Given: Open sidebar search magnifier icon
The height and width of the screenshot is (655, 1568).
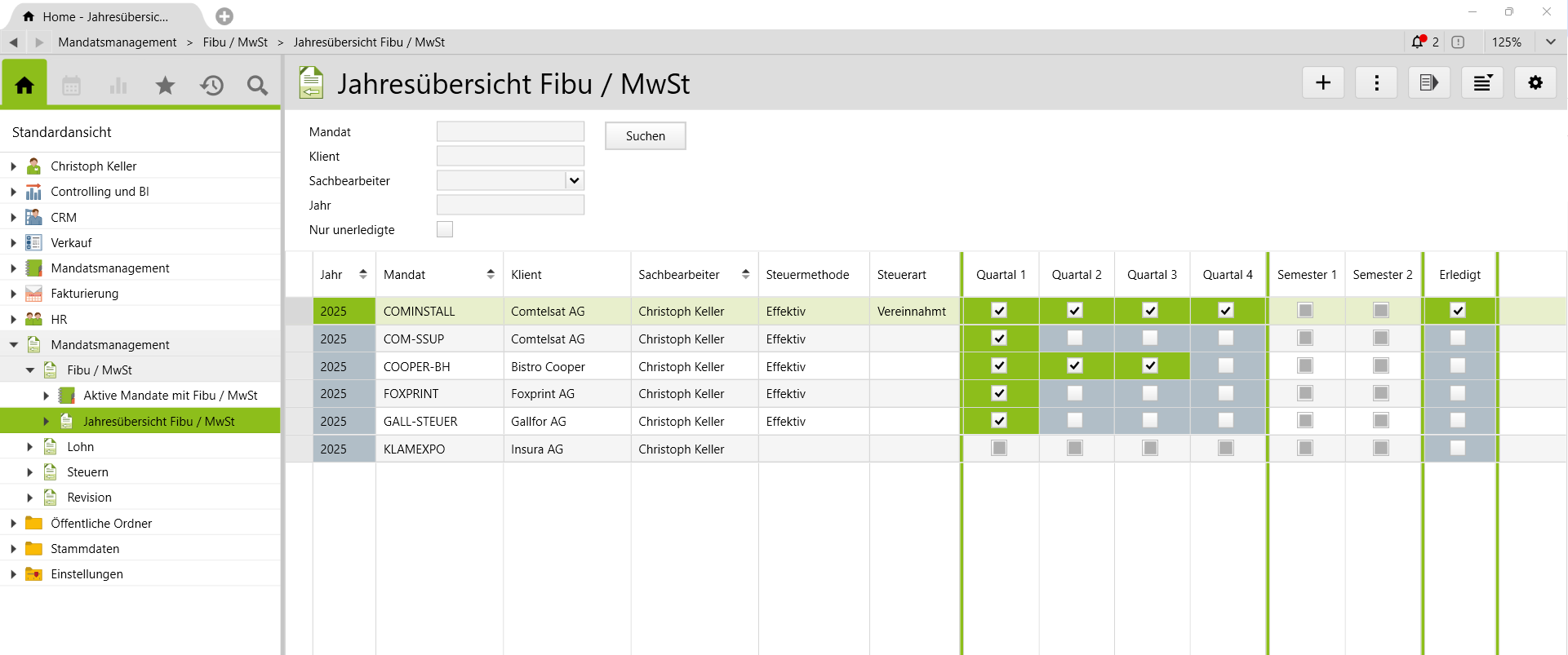Looking at the screenshot, I should coord(257,85).
